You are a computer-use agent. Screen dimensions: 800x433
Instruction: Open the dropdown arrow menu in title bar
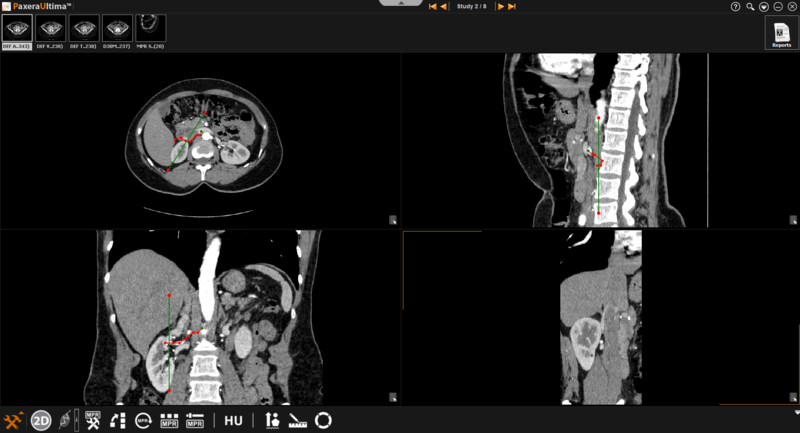tap(764, 7)
